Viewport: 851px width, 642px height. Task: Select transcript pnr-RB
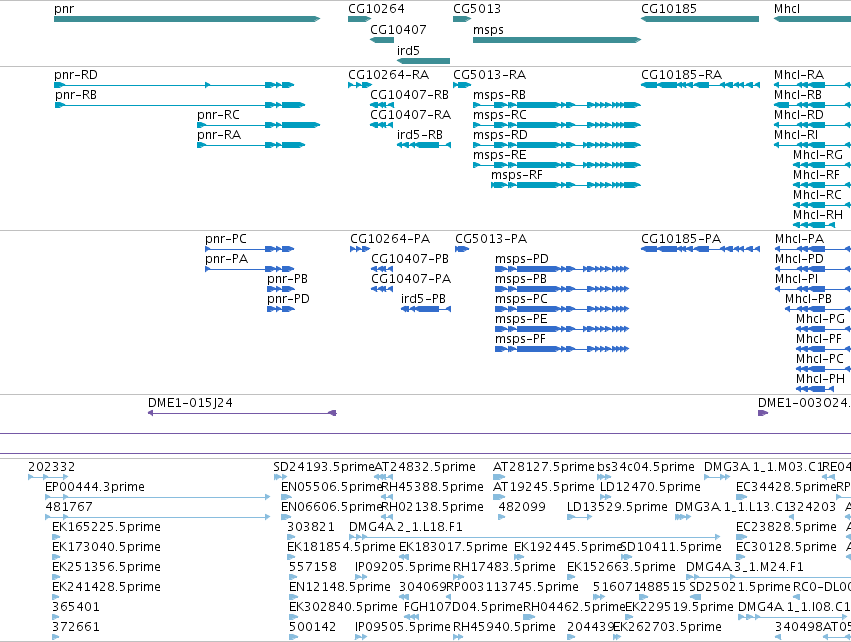coord(180,105)
